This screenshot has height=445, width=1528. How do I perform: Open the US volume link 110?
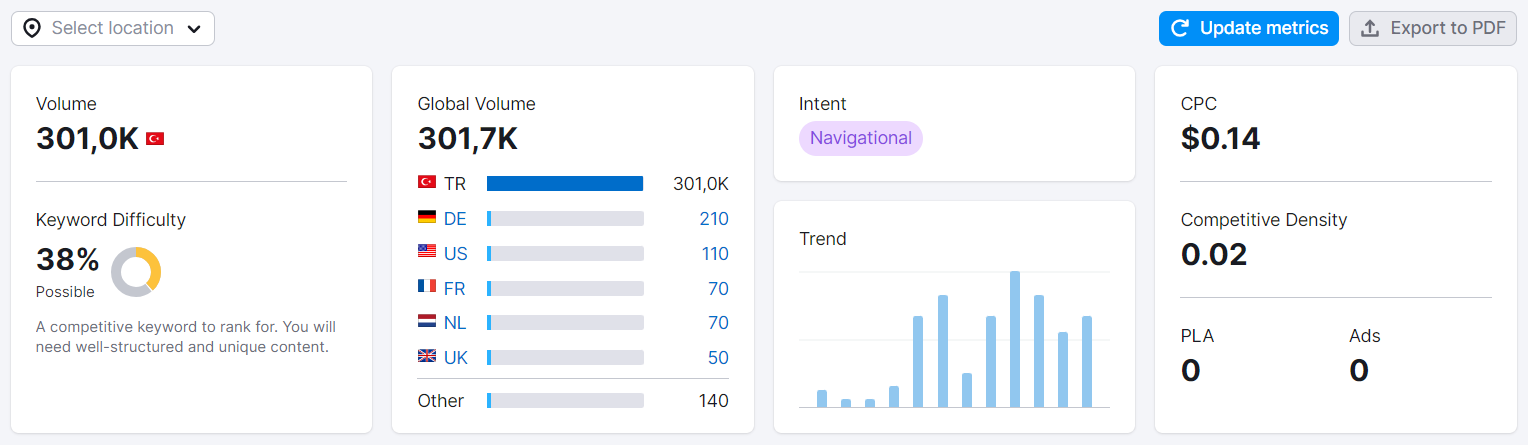click(x=715, y=254)
